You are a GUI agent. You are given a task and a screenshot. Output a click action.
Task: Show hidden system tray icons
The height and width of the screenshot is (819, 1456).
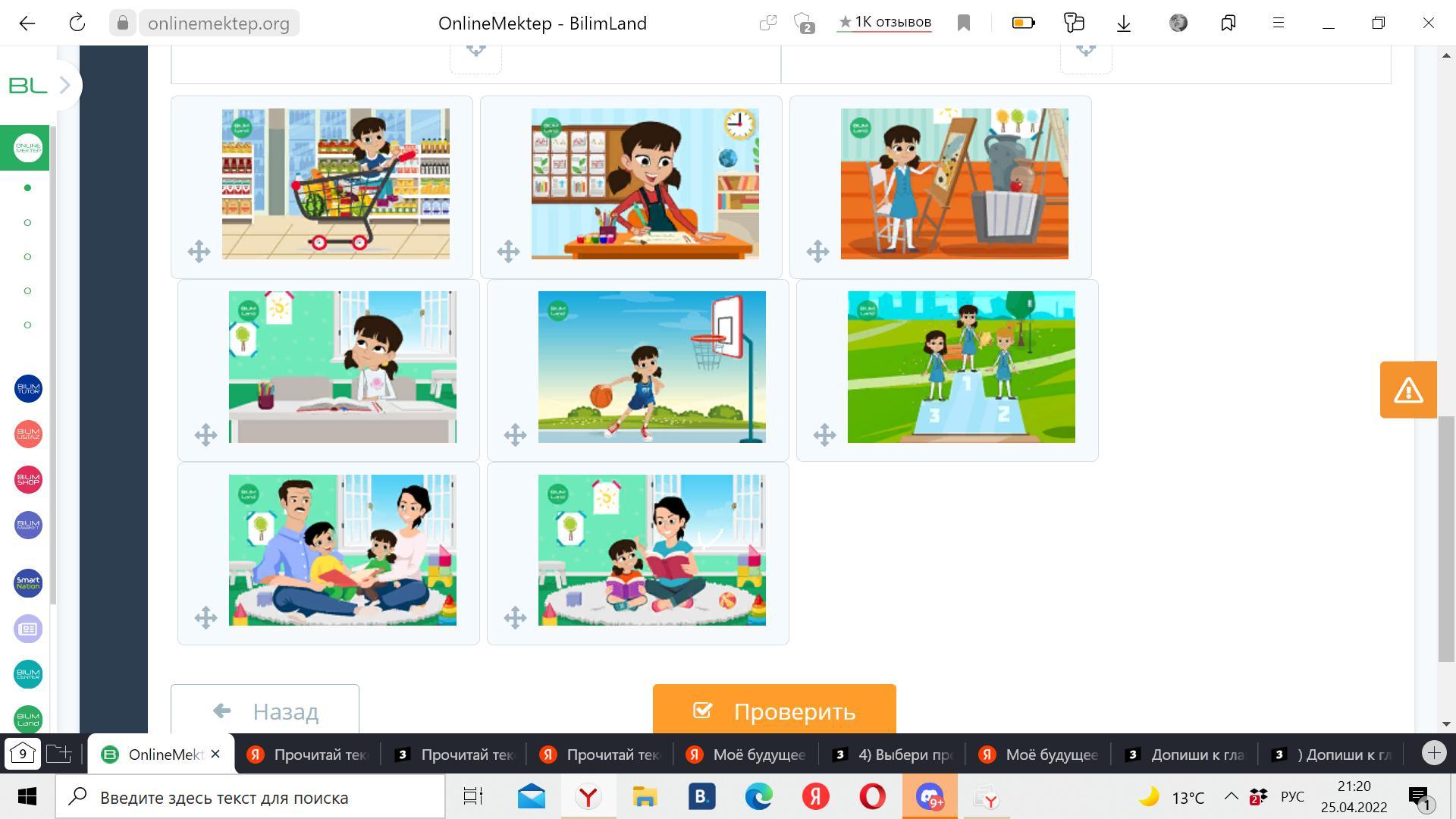(x=1231, y=797)
